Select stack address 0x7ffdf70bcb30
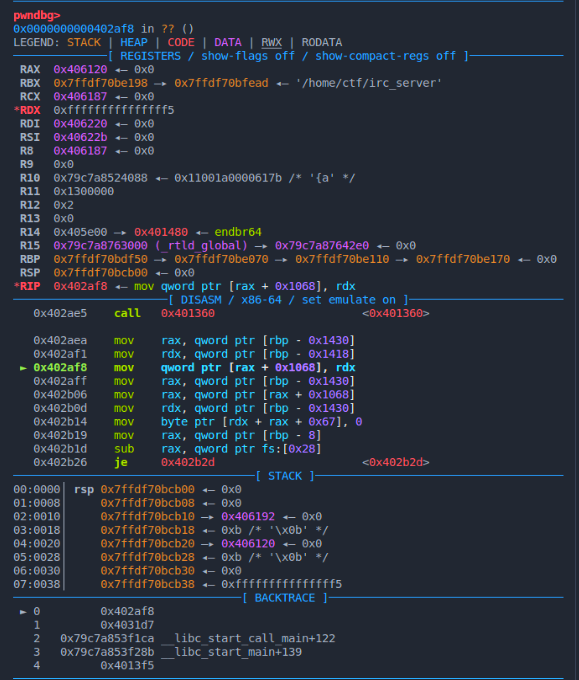The width and height of the screenshot is (579, 680). (147, 571)
